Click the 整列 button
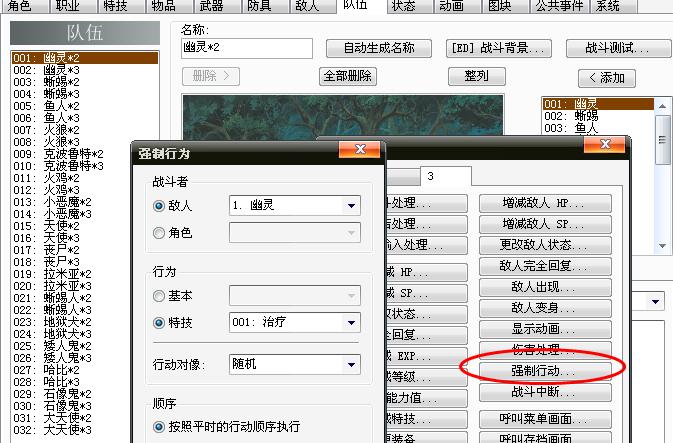This screenshot has width=673, height=443. (476, 76)
